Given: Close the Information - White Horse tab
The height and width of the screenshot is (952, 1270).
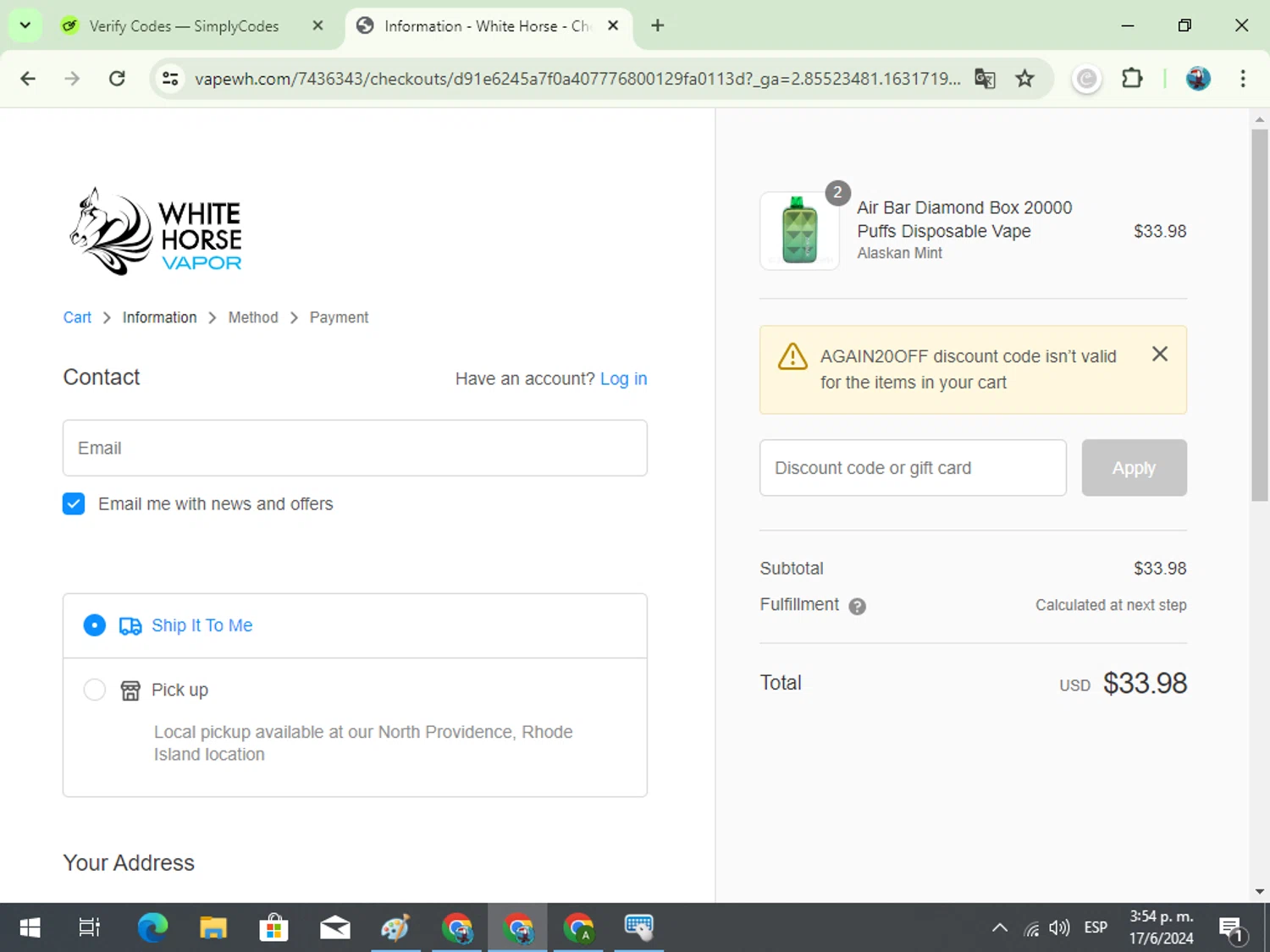Looking at the screenshot, I should click(613, 25).
